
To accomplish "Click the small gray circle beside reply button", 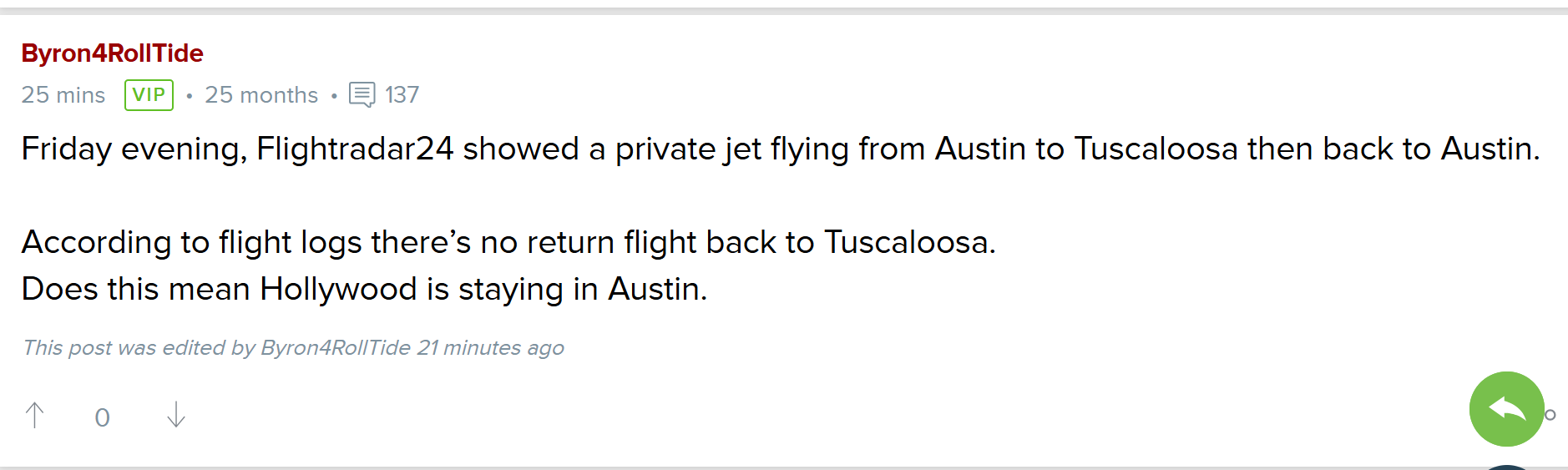I will (x=1550, y=415).
